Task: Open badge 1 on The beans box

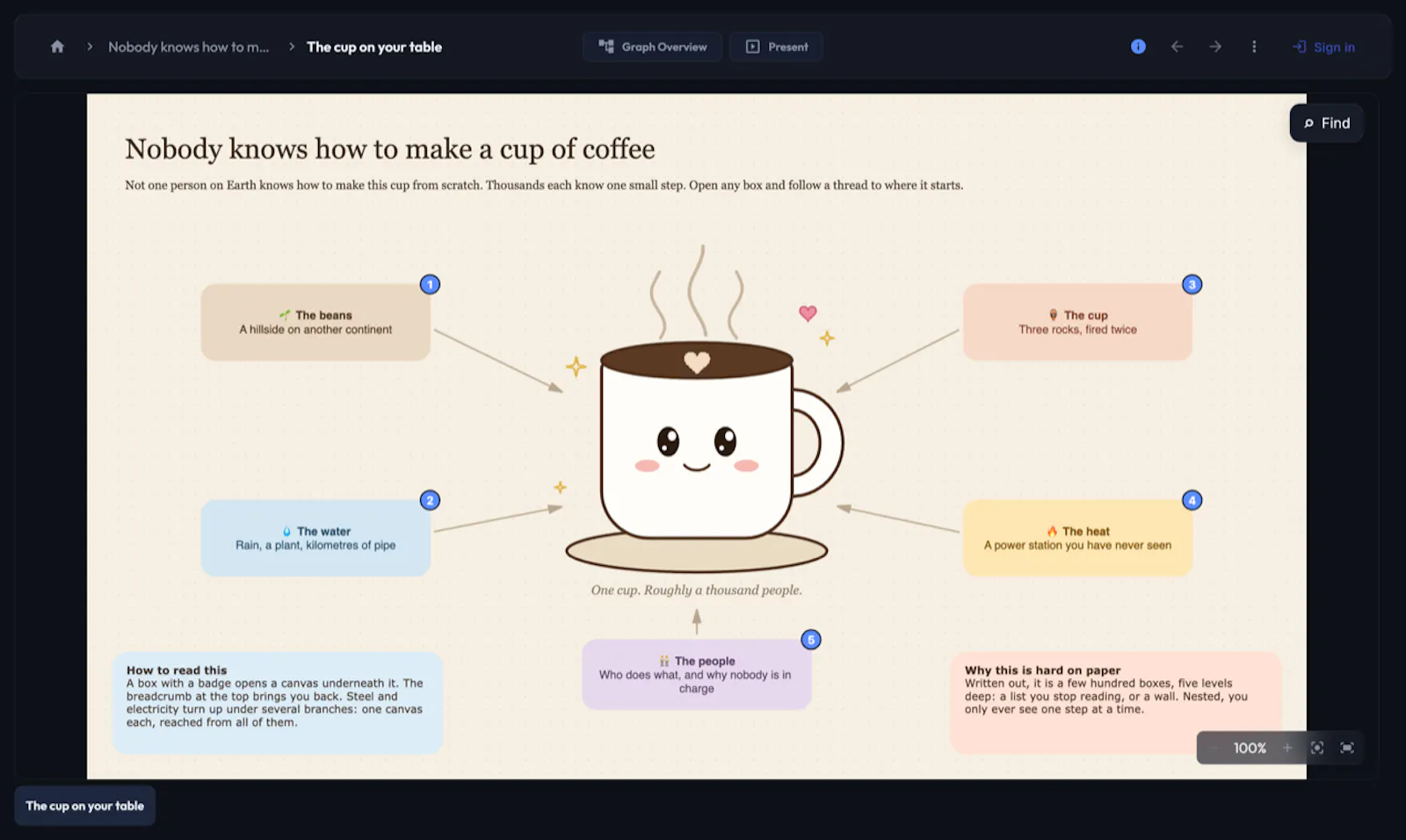Action: coord(430,285)
